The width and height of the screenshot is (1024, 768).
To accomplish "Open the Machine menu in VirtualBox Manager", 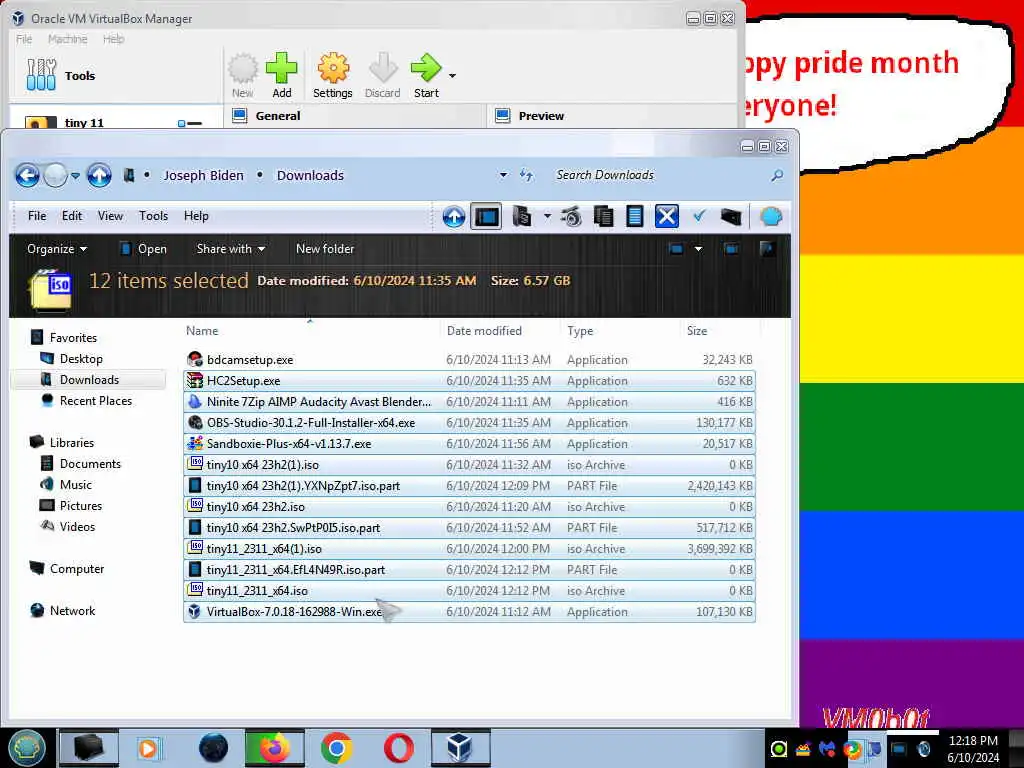I will [67, 39].
